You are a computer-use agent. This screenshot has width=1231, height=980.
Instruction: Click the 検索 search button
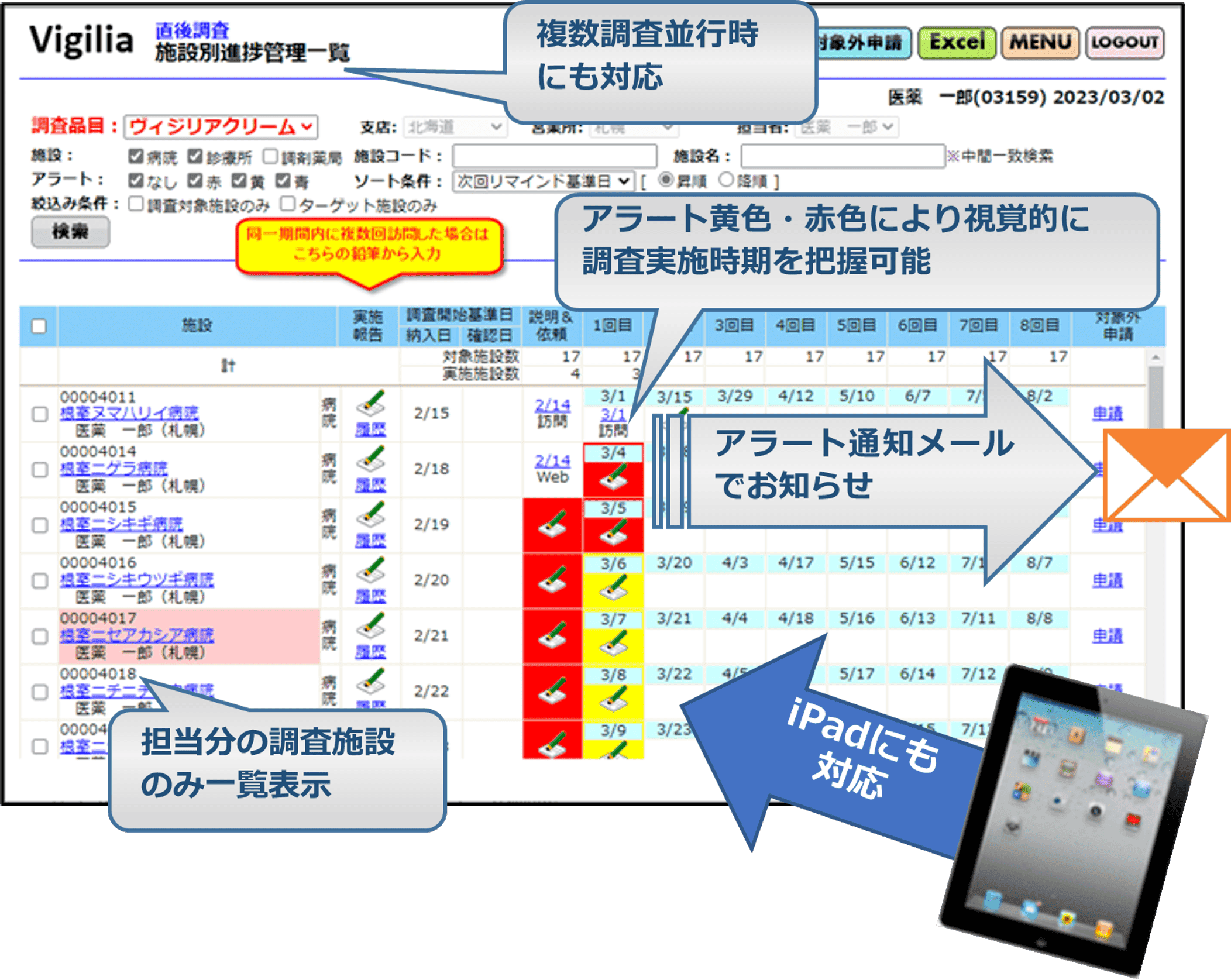point(70,232)
